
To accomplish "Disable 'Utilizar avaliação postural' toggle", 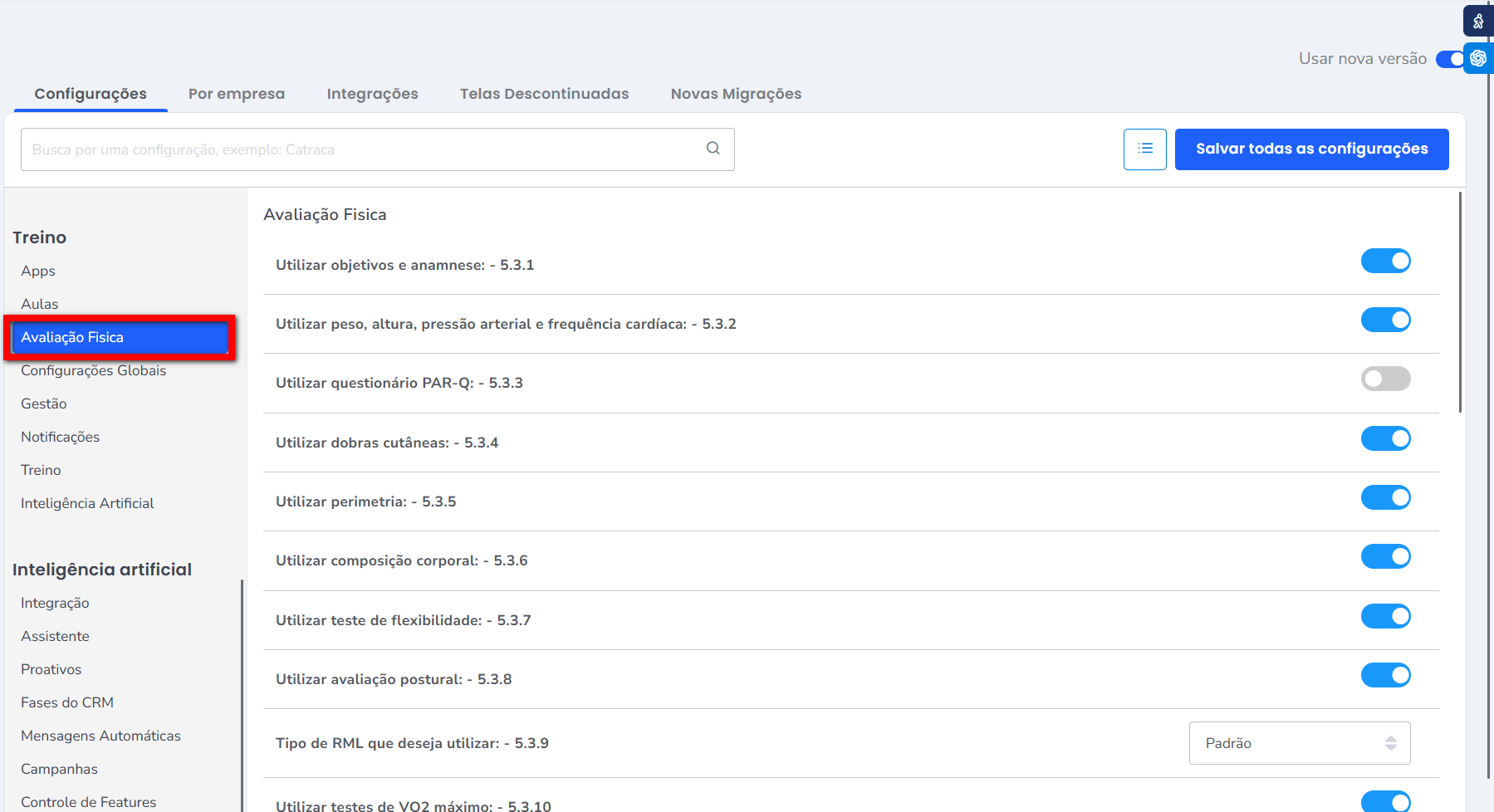I will 1385,676.
